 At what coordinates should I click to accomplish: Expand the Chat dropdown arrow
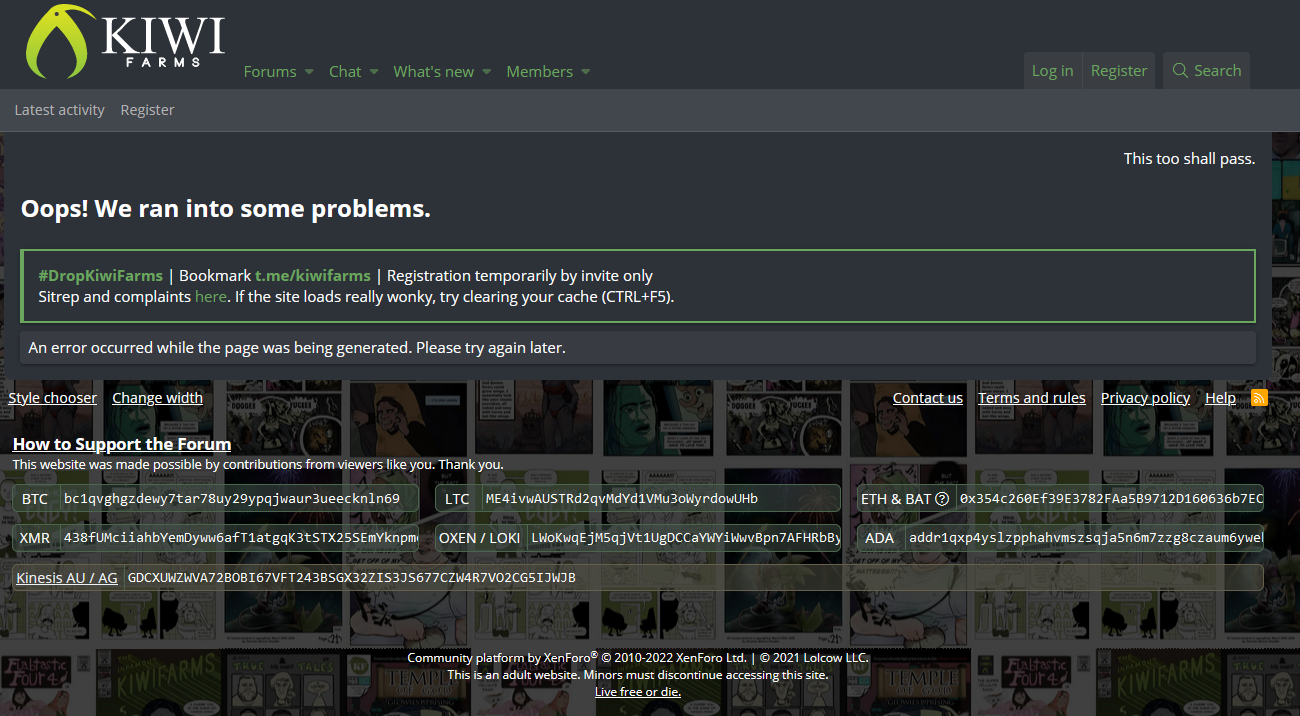[x=374, y=72]
